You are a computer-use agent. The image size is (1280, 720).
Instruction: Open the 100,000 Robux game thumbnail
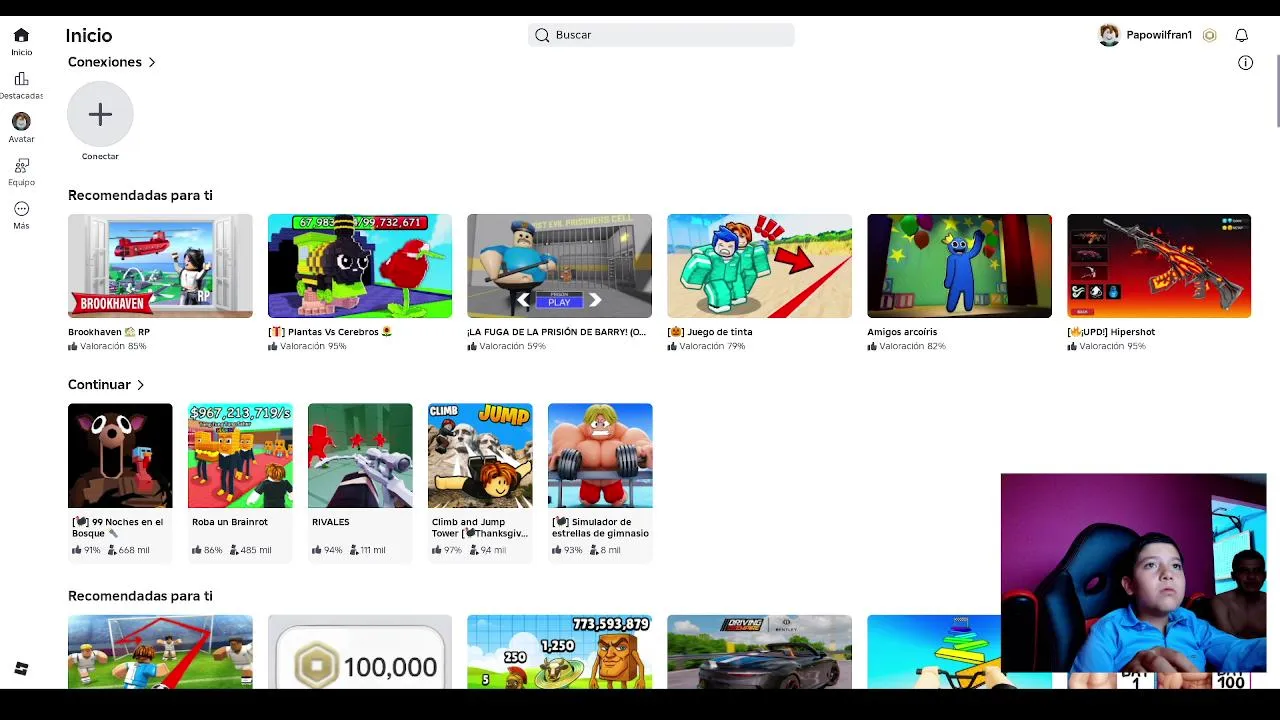pyautogui.click(x=360, y=652)
